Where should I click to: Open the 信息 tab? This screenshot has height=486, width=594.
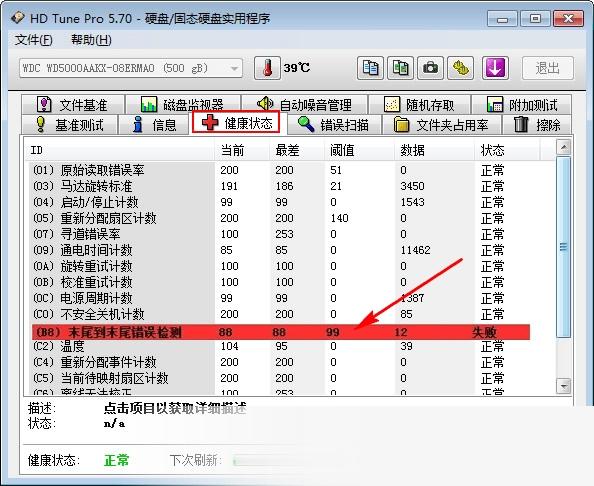(154, 124)
